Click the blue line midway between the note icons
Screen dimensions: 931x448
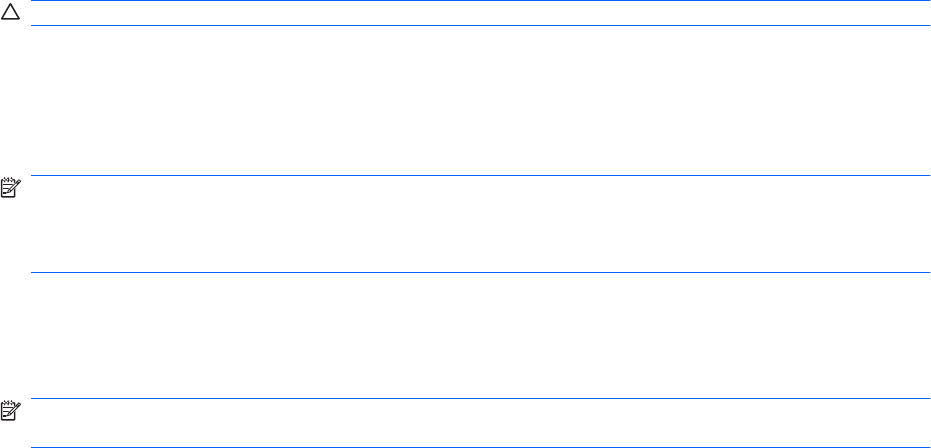[480, 272]
